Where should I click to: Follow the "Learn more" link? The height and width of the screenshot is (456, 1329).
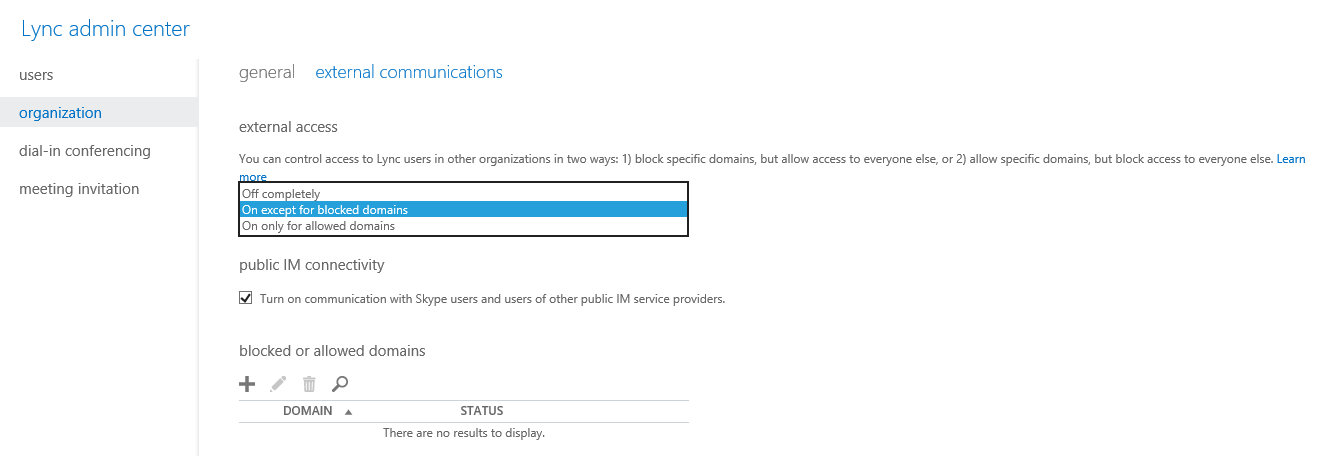[x=1290, y=160]
